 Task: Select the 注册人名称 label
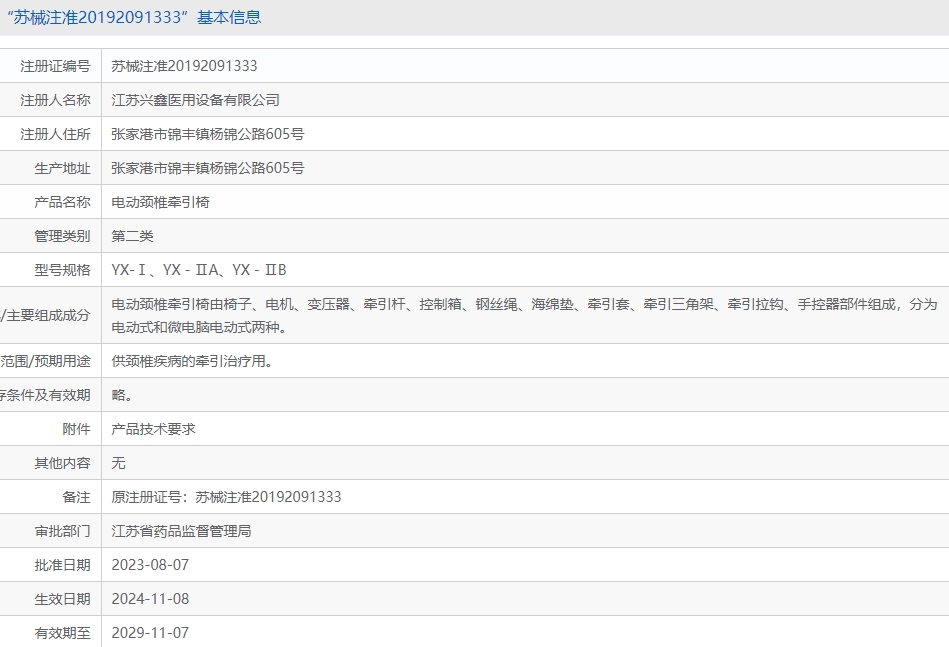coord(55,100)
